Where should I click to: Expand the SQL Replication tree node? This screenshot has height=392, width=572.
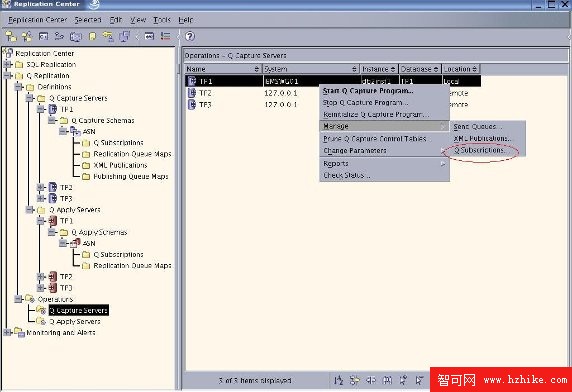(7, 65)
